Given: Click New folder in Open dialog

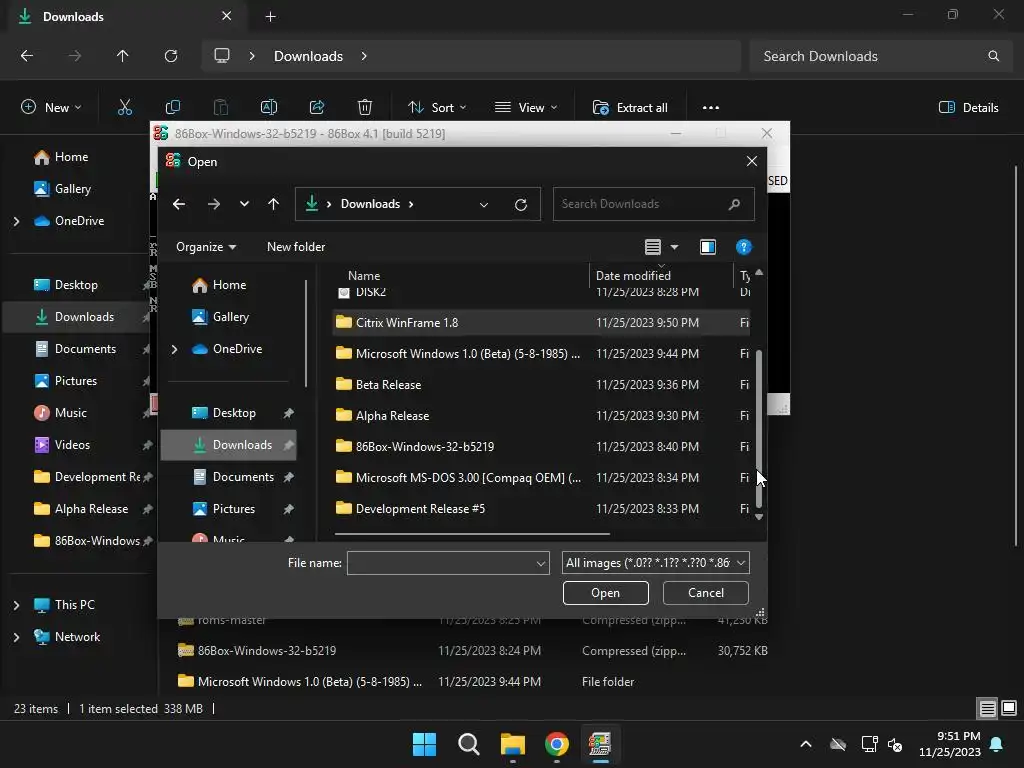Looking at the screenshot, I should click(296, 247).
